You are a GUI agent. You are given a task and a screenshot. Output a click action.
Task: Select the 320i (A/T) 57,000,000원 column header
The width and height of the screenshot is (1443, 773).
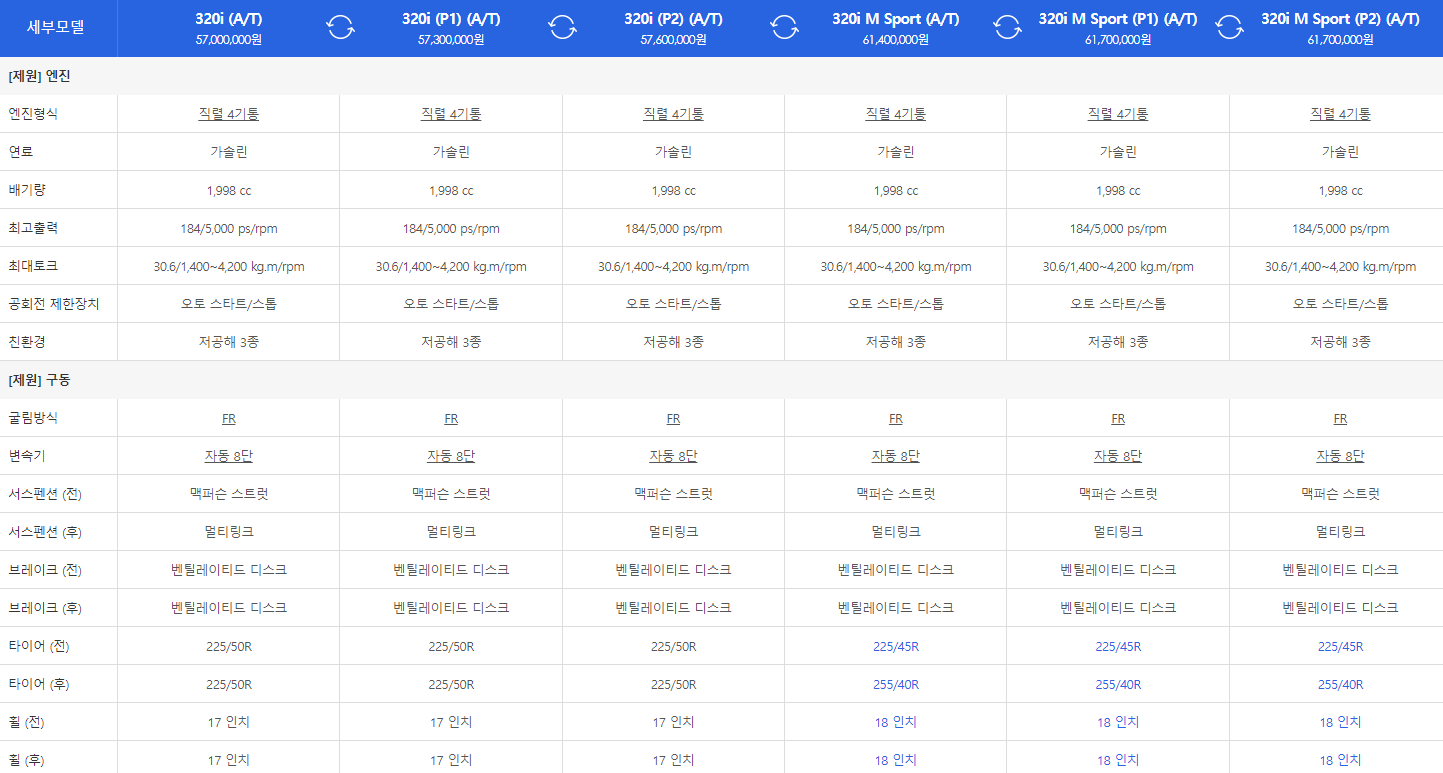pyautogui.click(x=229, y=28)
